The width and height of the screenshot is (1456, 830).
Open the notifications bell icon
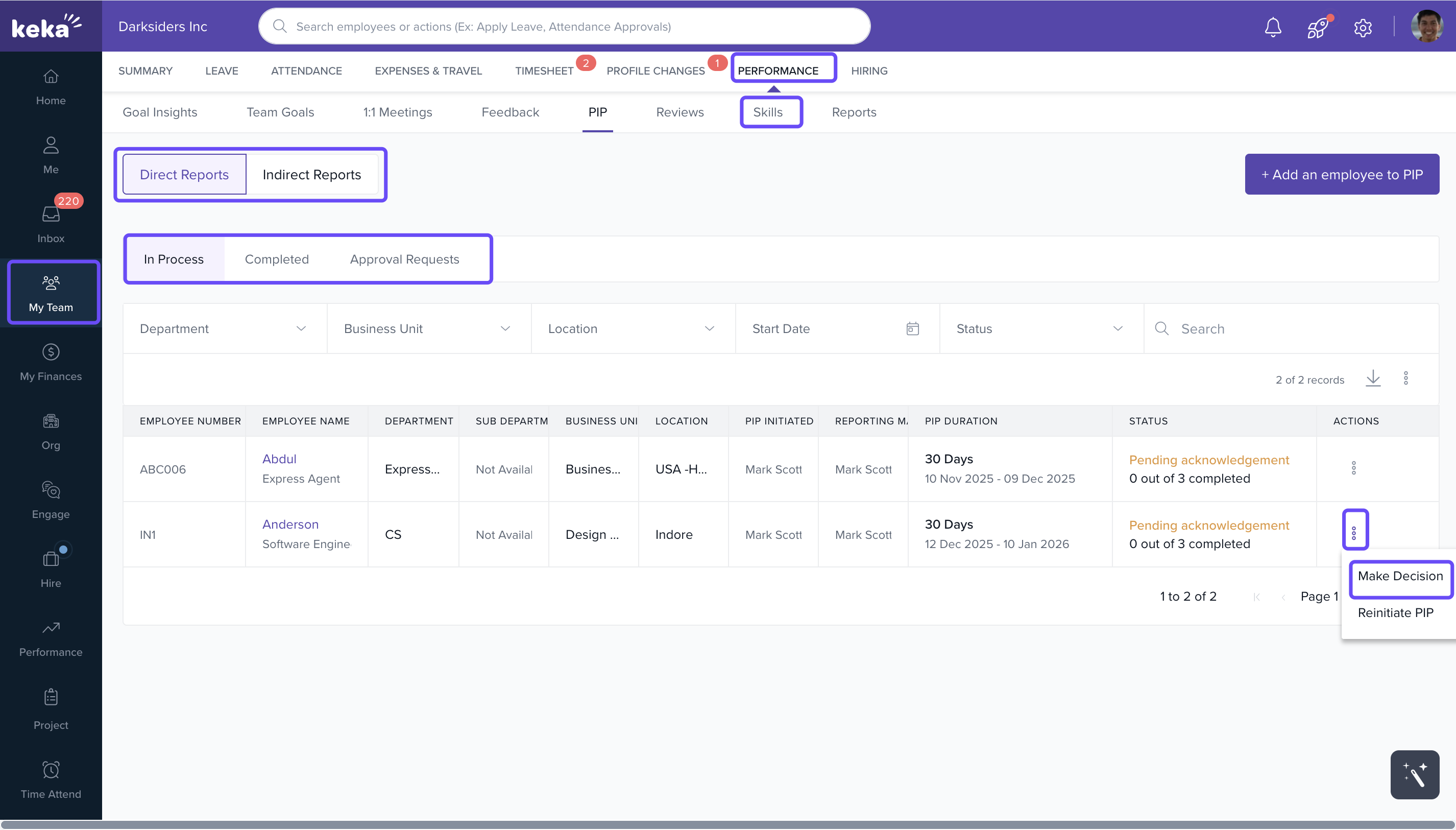point(1273,27)
